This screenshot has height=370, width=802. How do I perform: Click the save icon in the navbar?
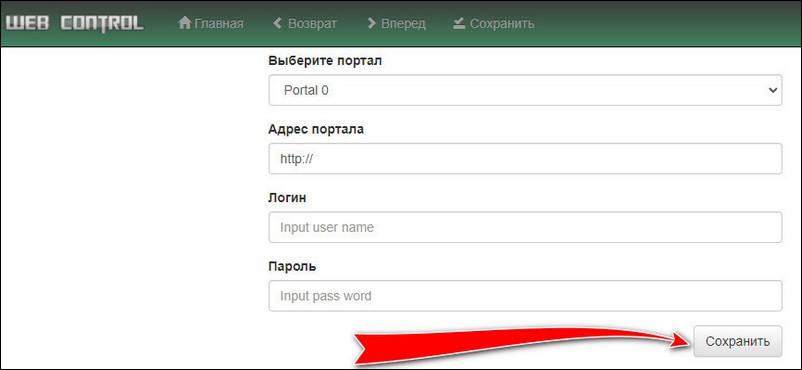459,23
